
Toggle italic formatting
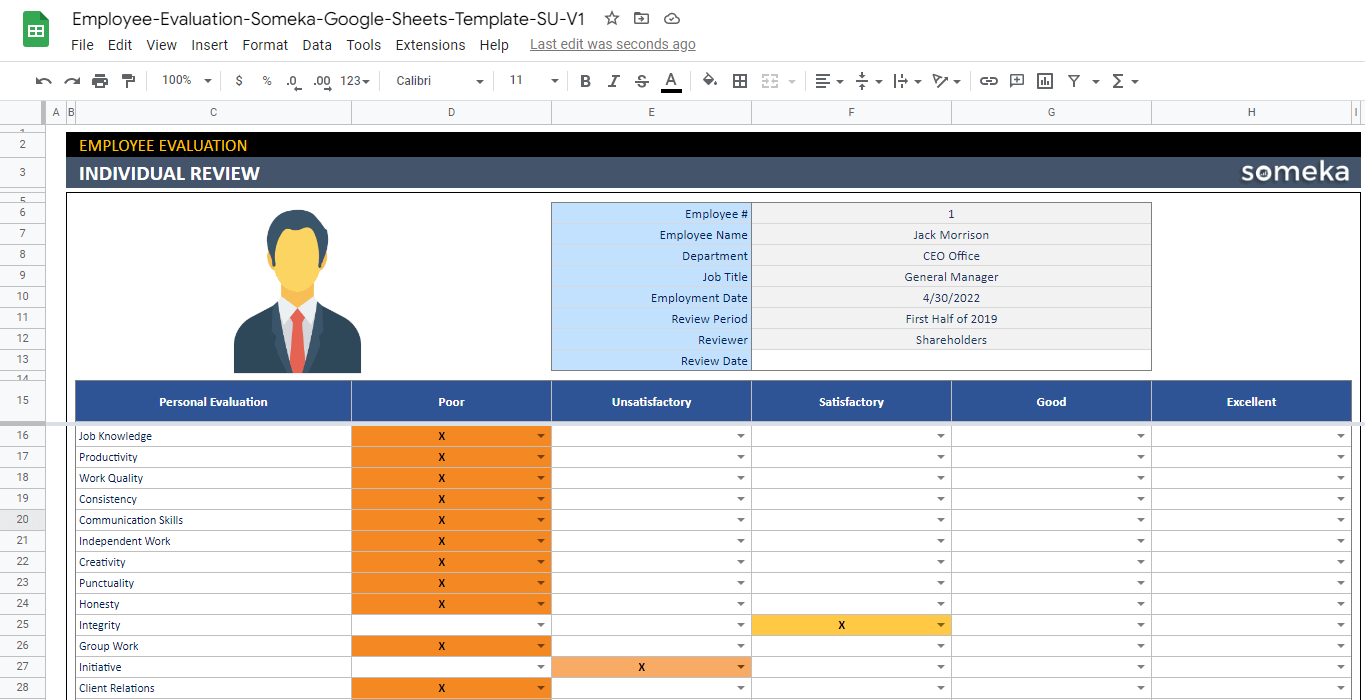[613, 81]
